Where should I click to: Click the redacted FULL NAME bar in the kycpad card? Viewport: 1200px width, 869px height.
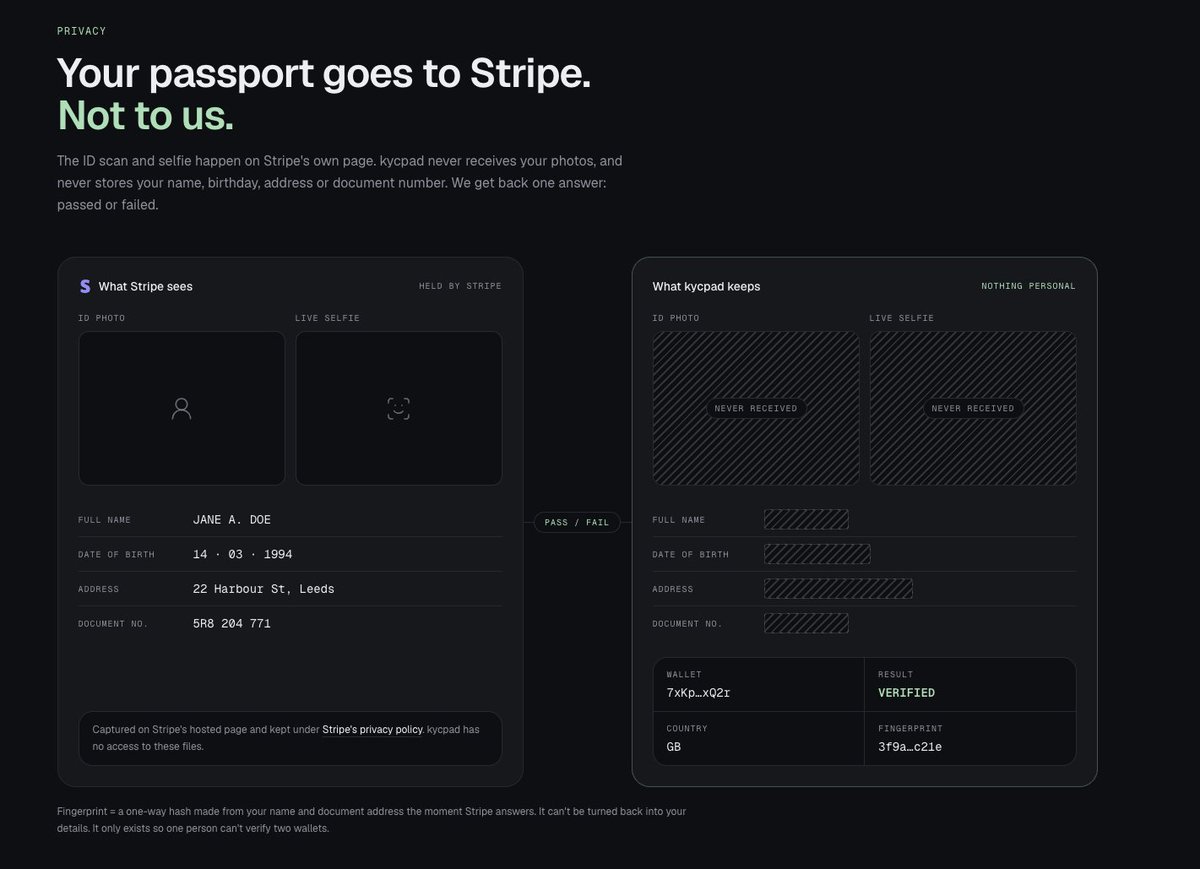pyautogui.click(x=806, y=519)
